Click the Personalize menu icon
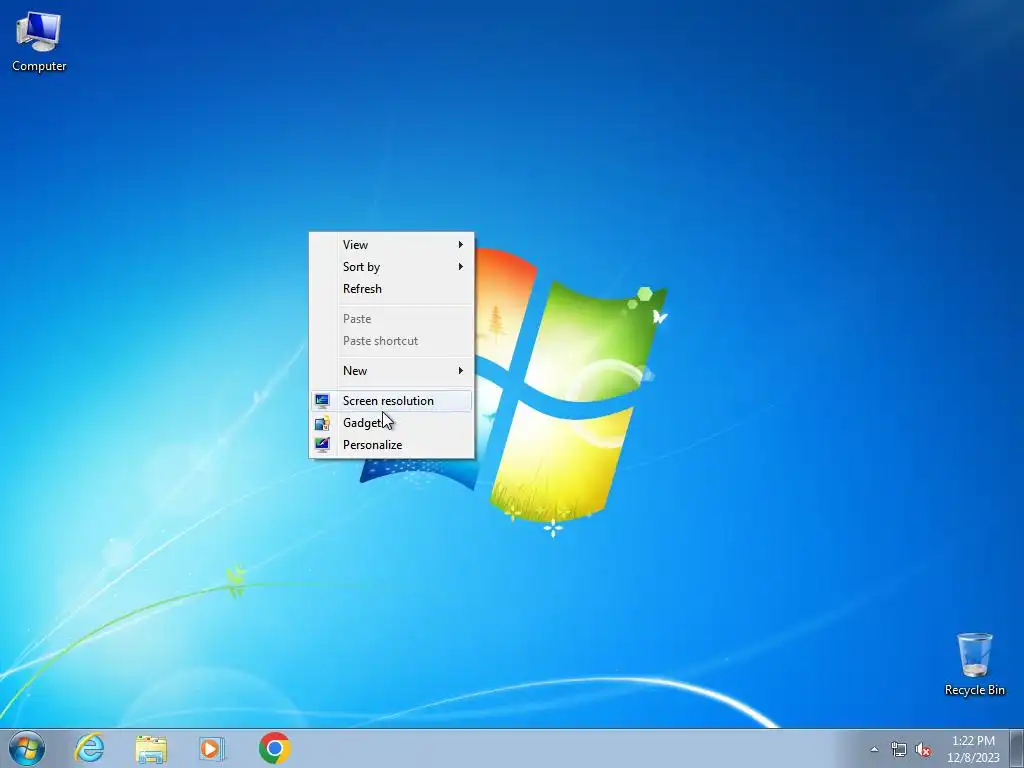Viewport: 1024px width, 768px height. pos(322,445)
